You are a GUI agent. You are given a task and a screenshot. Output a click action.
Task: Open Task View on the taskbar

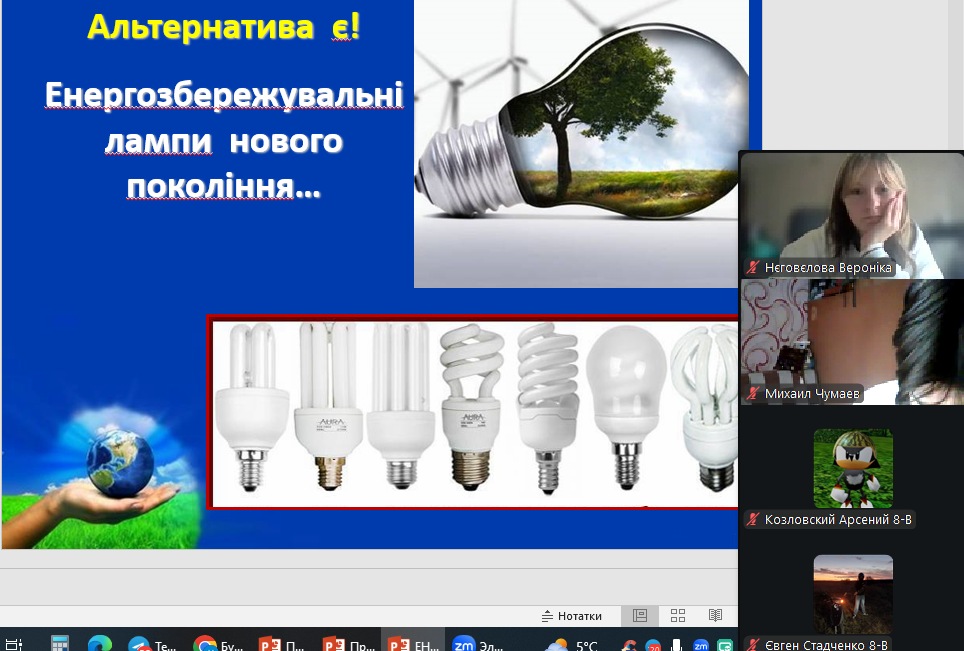(x=14, y=645)
